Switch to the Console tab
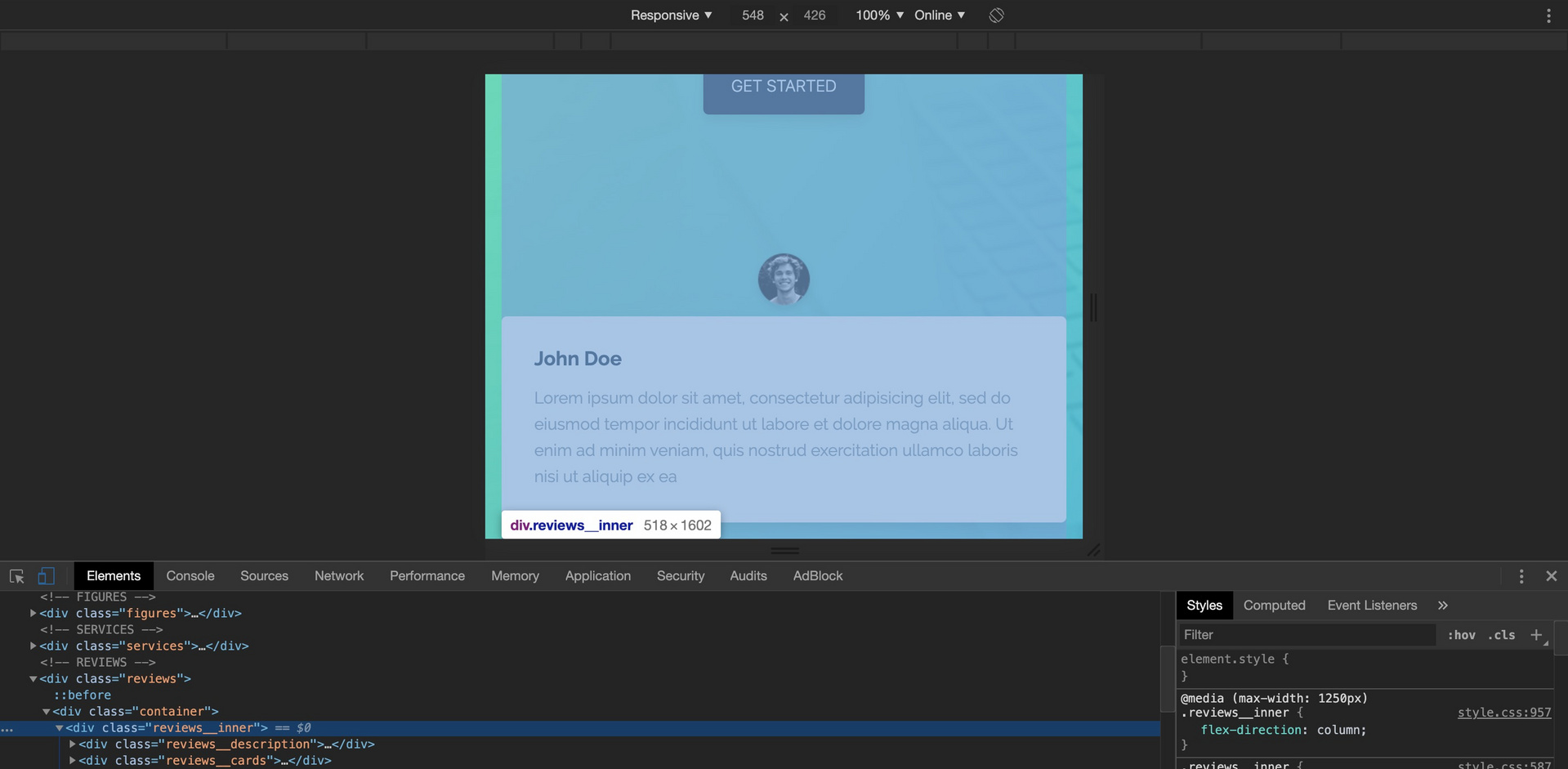The width and height of the screenshot is (1568, 769). [x=190, y=576]
